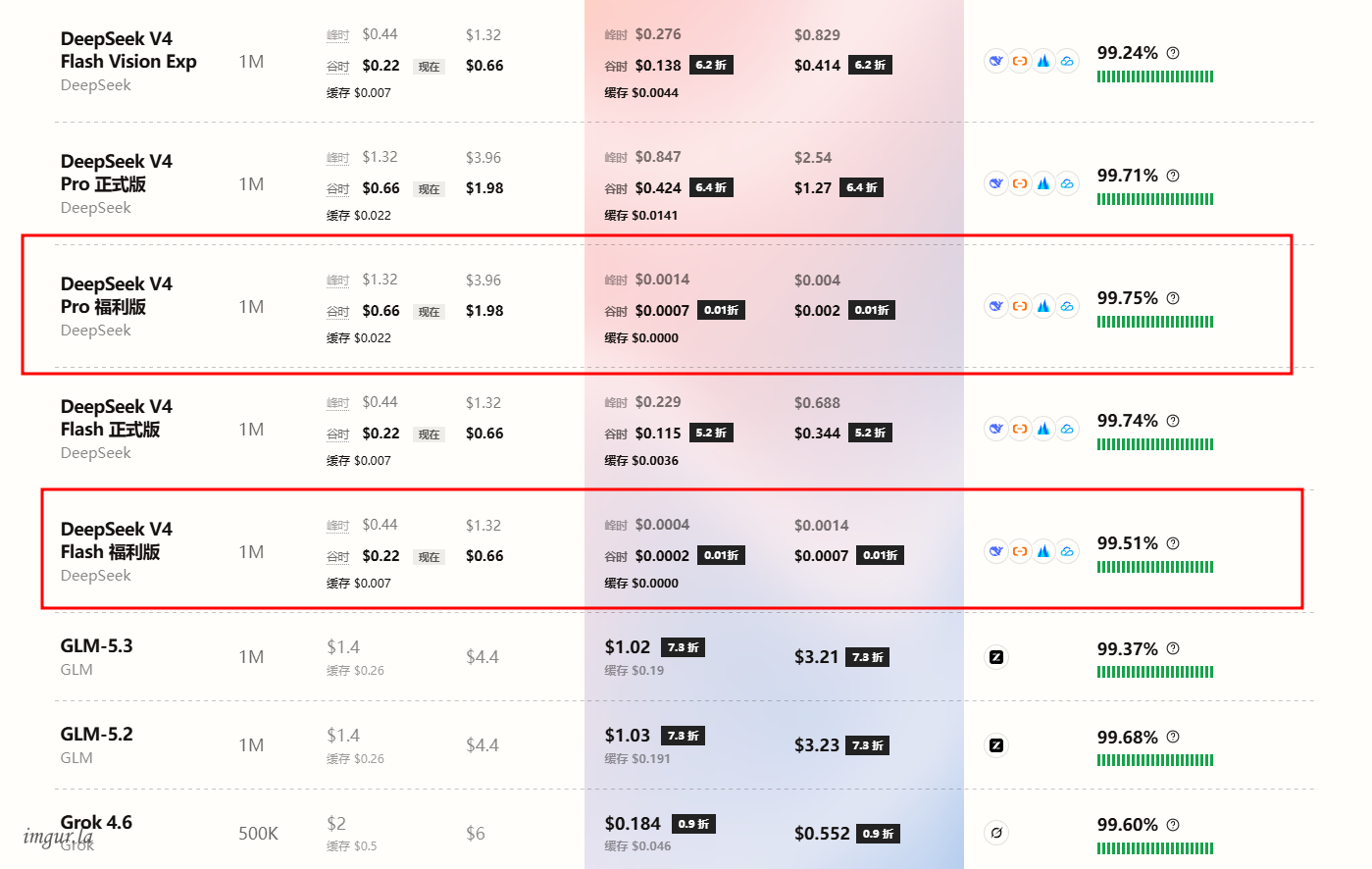Click the green uptime bar under 99.71%

(1155, 199)
